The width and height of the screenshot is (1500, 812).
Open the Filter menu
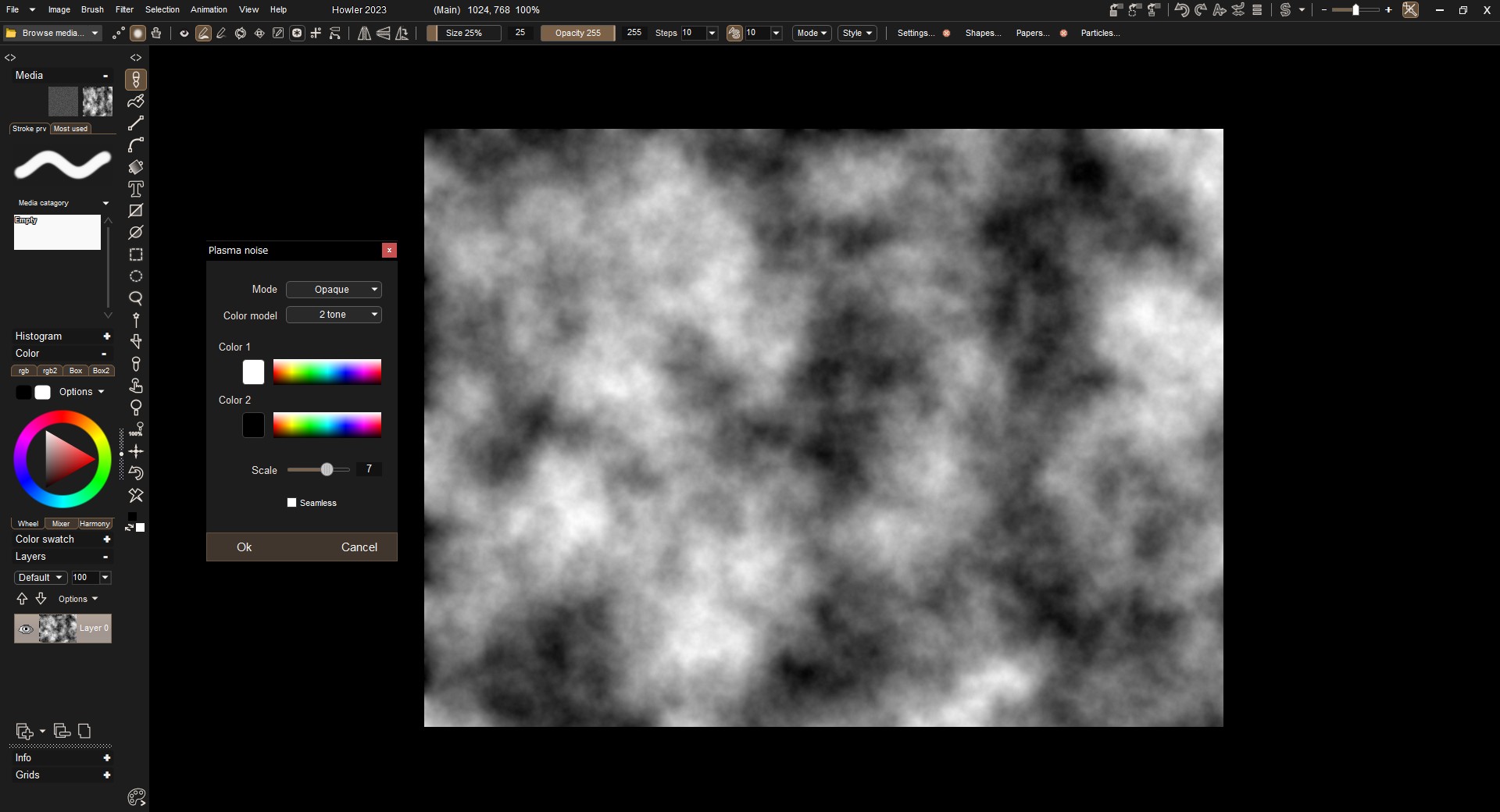tap(124, 9)
